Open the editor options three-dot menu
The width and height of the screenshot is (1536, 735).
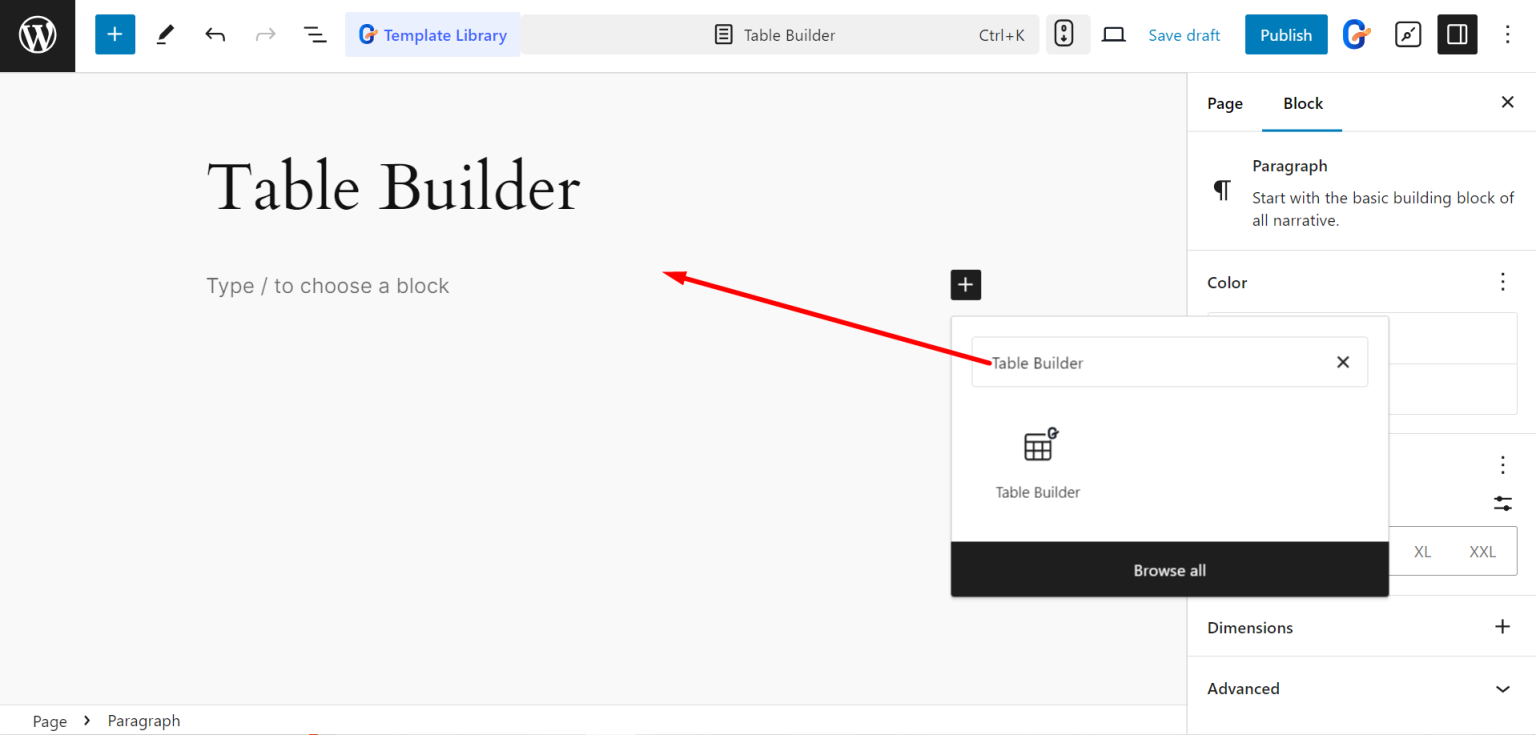(1507, 33)
